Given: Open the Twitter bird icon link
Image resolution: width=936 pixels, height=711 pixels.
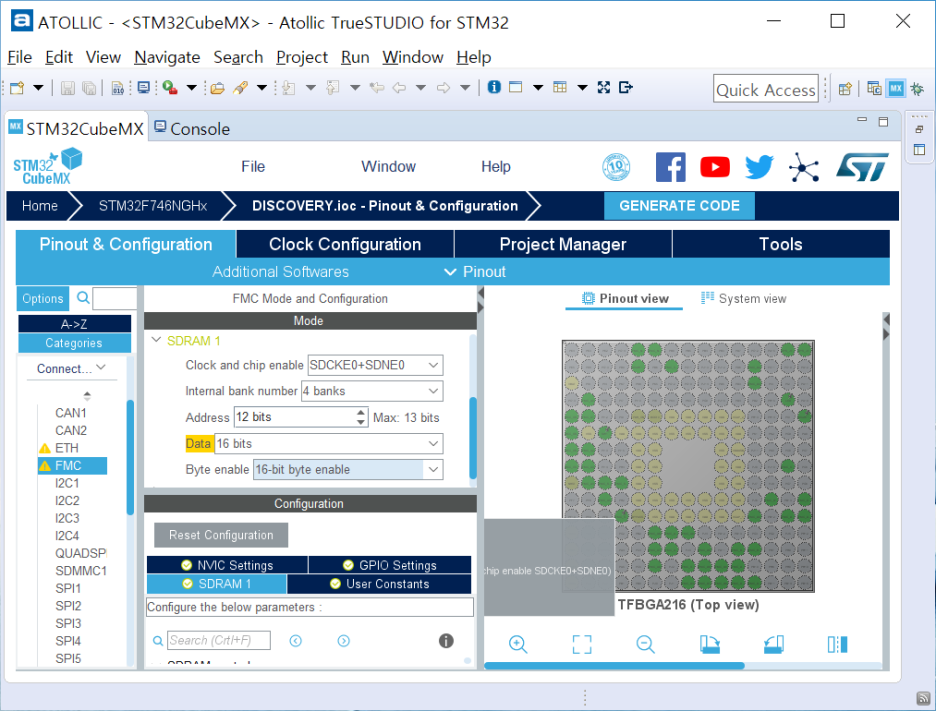Looking at the screenshot, I should pyautogui.click(x=759, y=167).
